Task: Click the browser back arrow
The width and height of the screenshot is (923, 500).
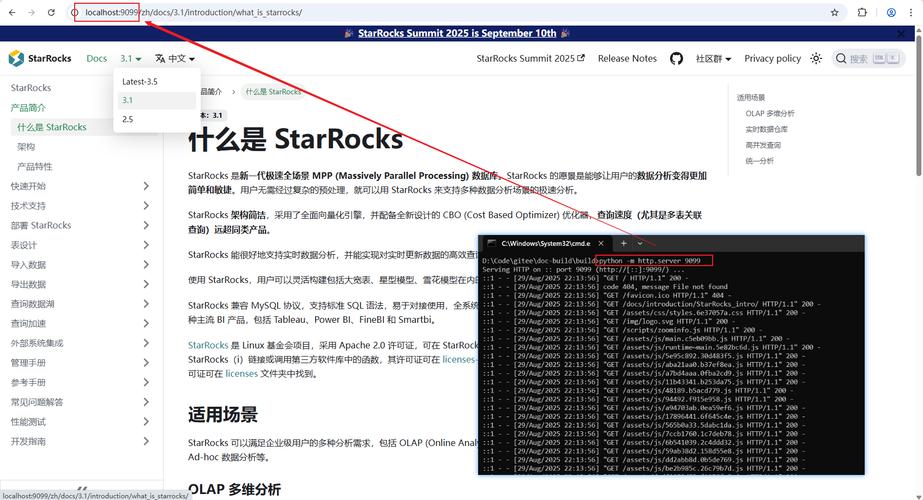Action: (12, 12)
